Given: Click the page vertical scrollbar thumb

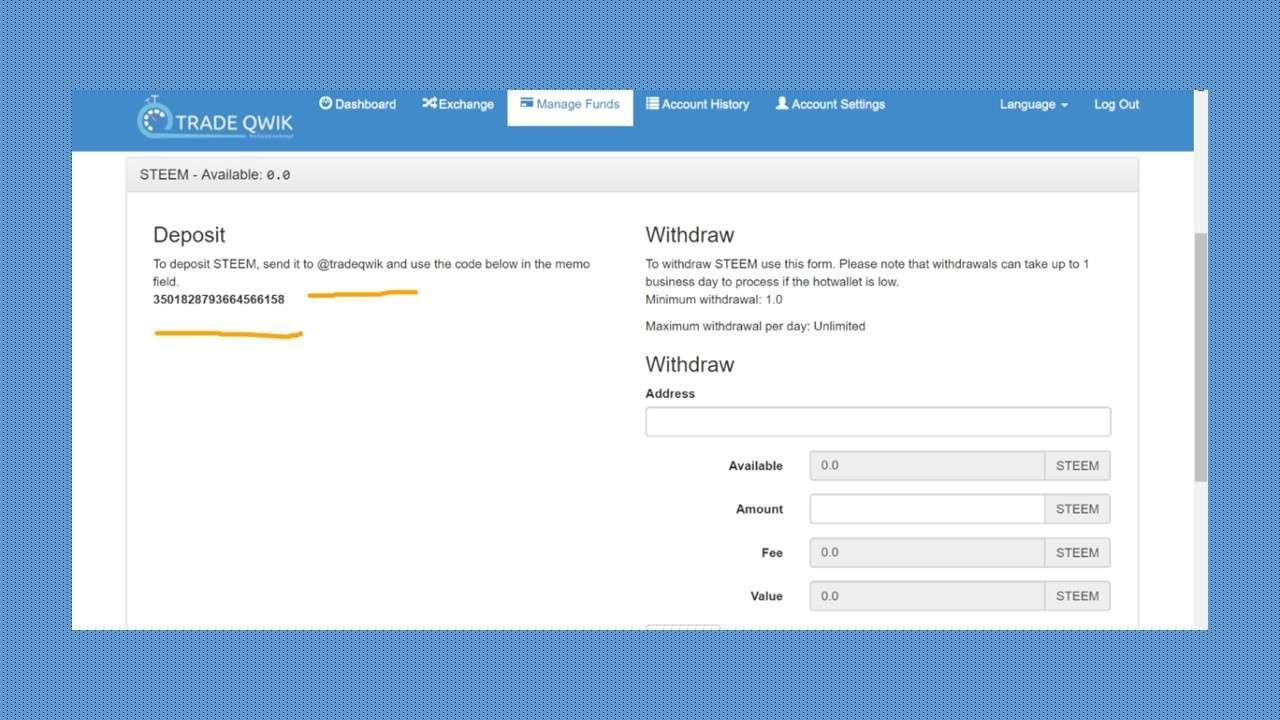Looking at the screenshot, I should click(1201, 357).
